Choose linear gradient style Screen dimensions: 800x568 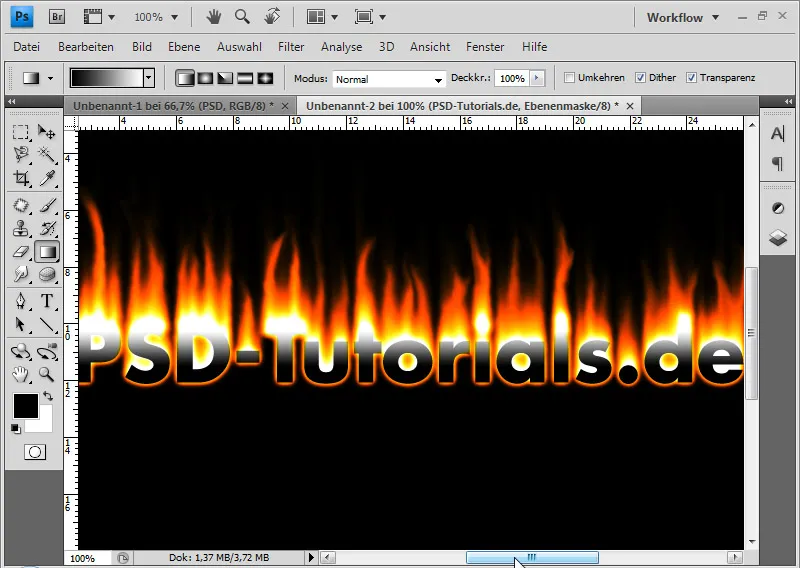[185, 78]
